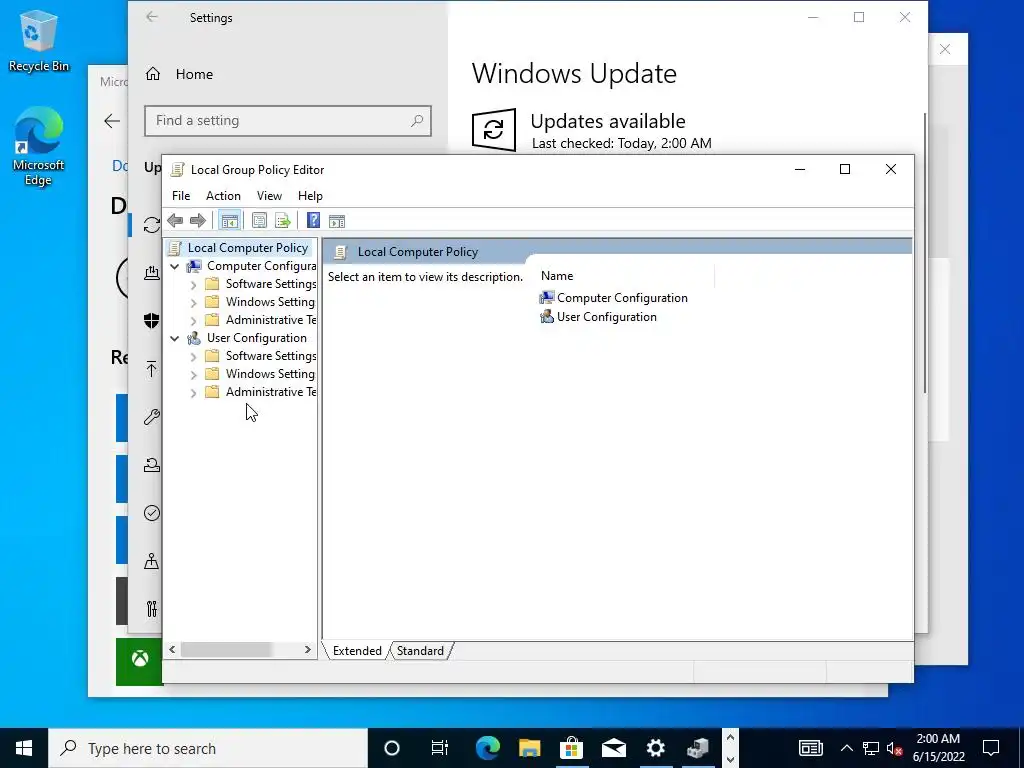1024x768 pixels.
Task: Expand Software Settings under User Configuration
Action: click(x=193, y=357)
